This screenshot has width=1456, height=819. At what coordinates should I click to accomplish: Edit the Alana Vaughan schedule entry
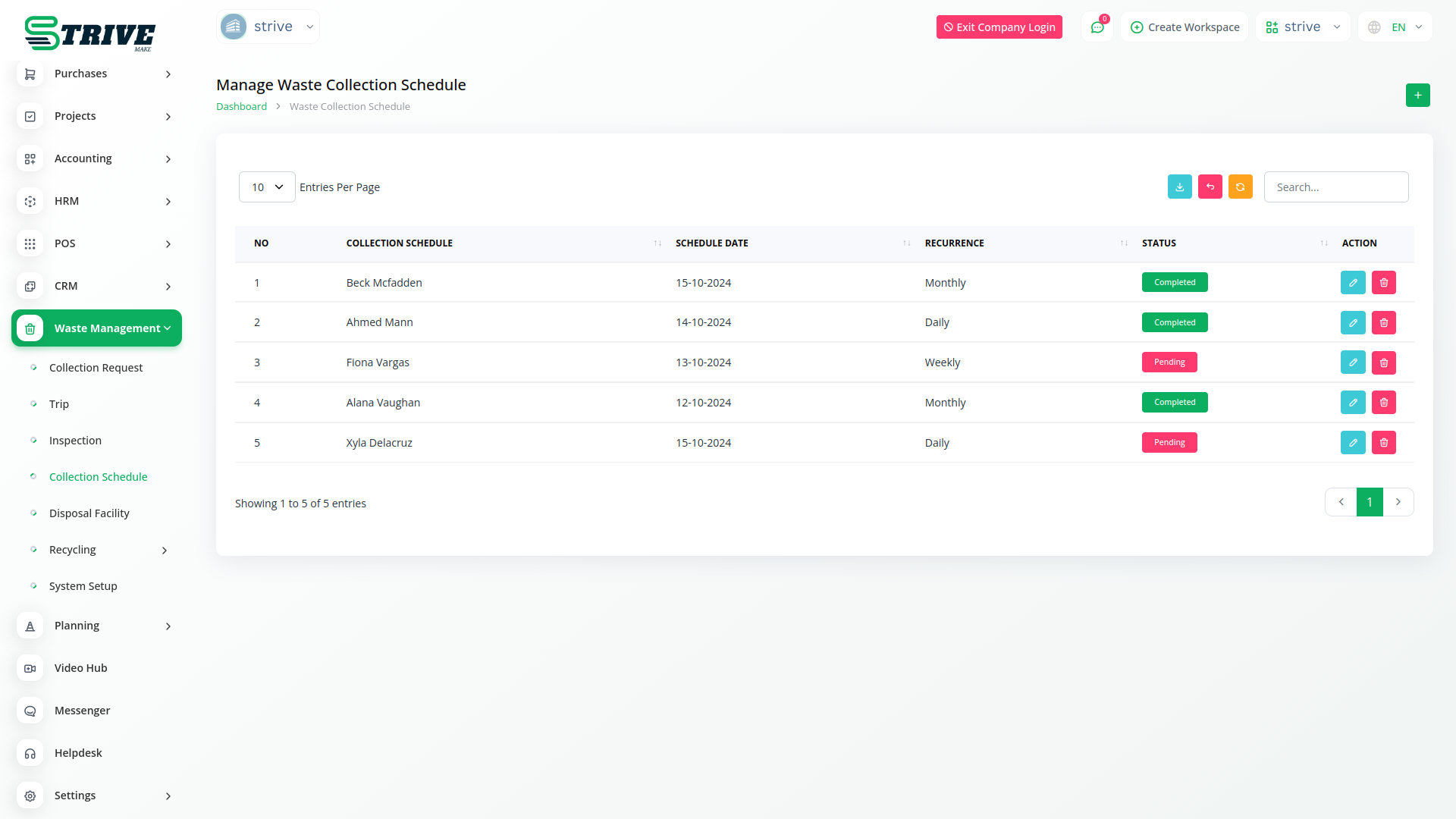click(x=1353, y=403)
